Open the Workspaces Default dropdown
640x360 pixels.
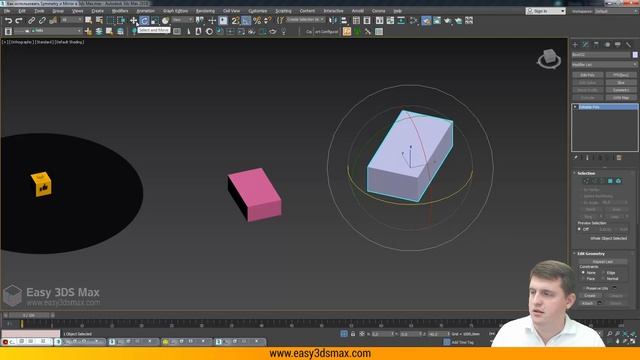coord(616,11)
